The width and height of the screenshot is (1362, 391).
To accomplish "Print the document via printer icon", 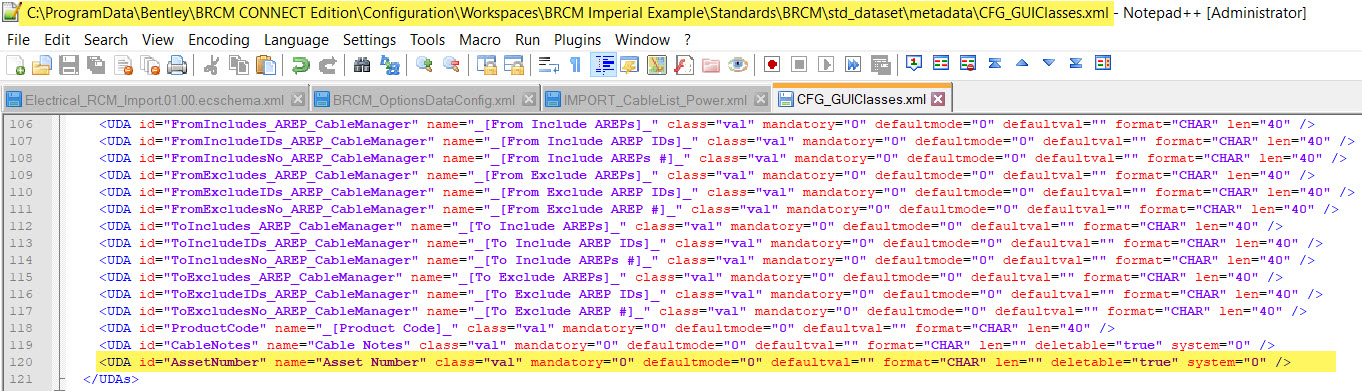I will tap(177, 65).
